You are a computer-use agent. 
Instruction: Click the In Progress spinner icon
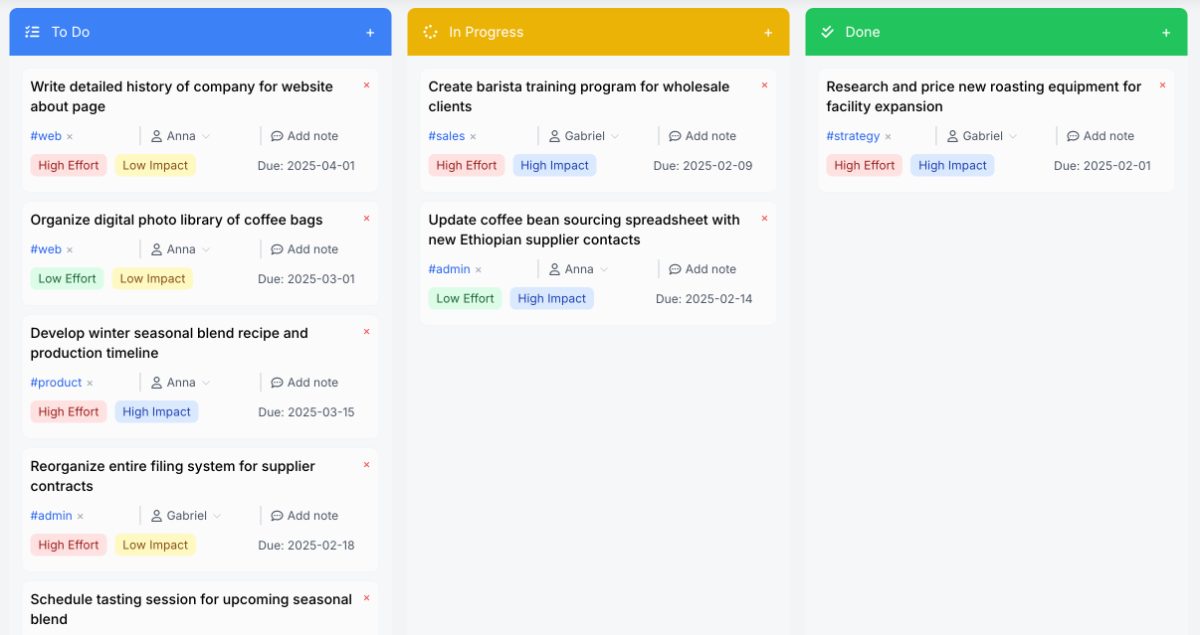pyautogui.click(x=430, y=32)
